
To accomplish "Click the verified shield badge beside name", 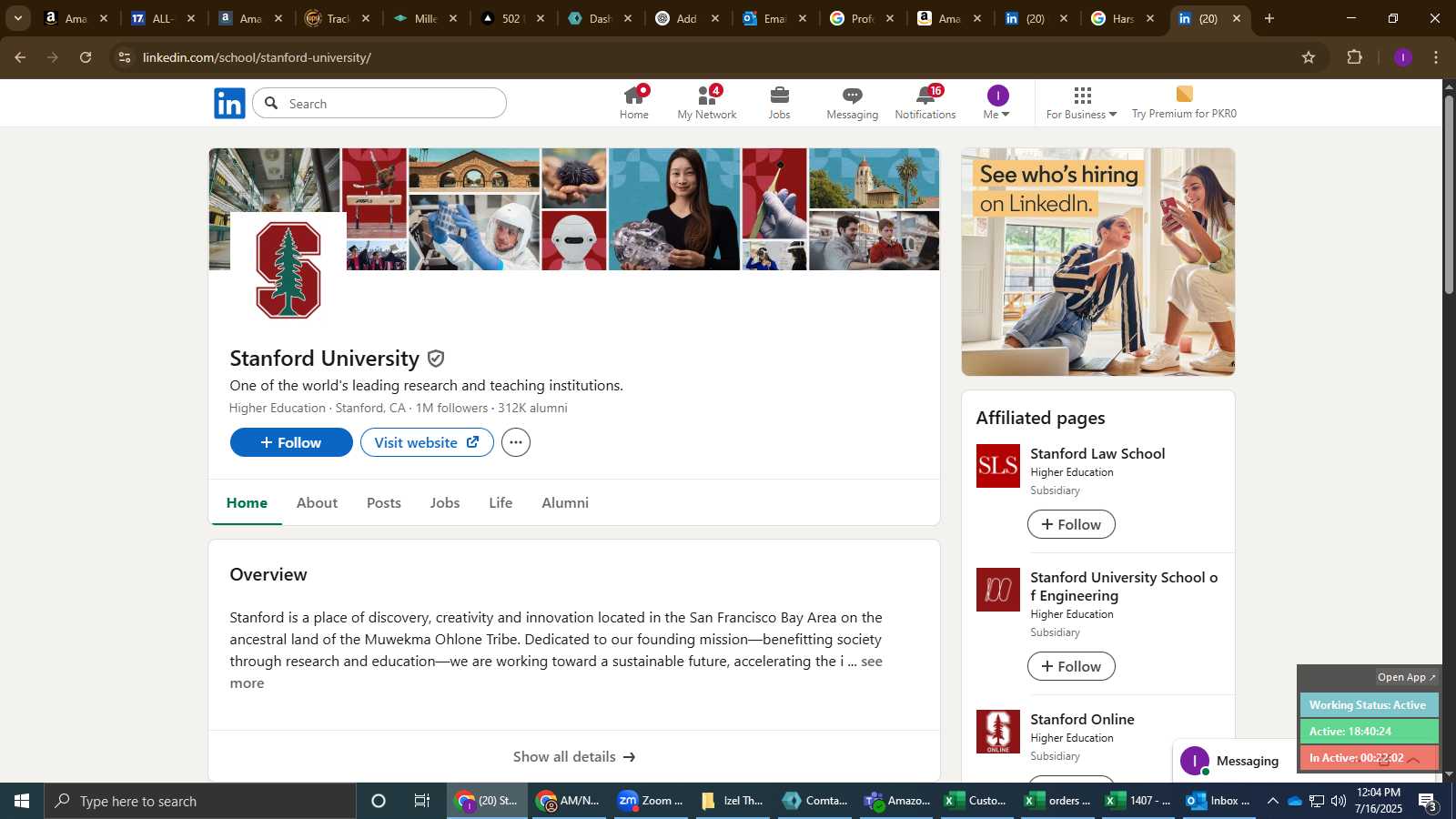I will tap(436, 359).
